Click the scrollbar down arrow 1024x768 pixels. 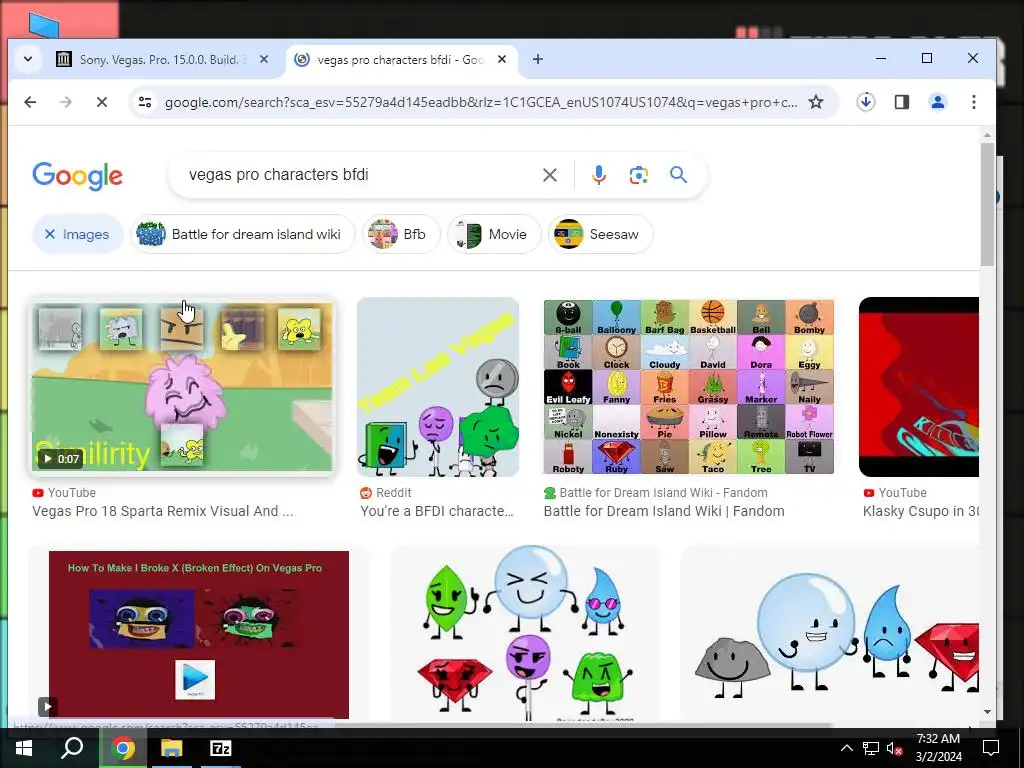987,712
